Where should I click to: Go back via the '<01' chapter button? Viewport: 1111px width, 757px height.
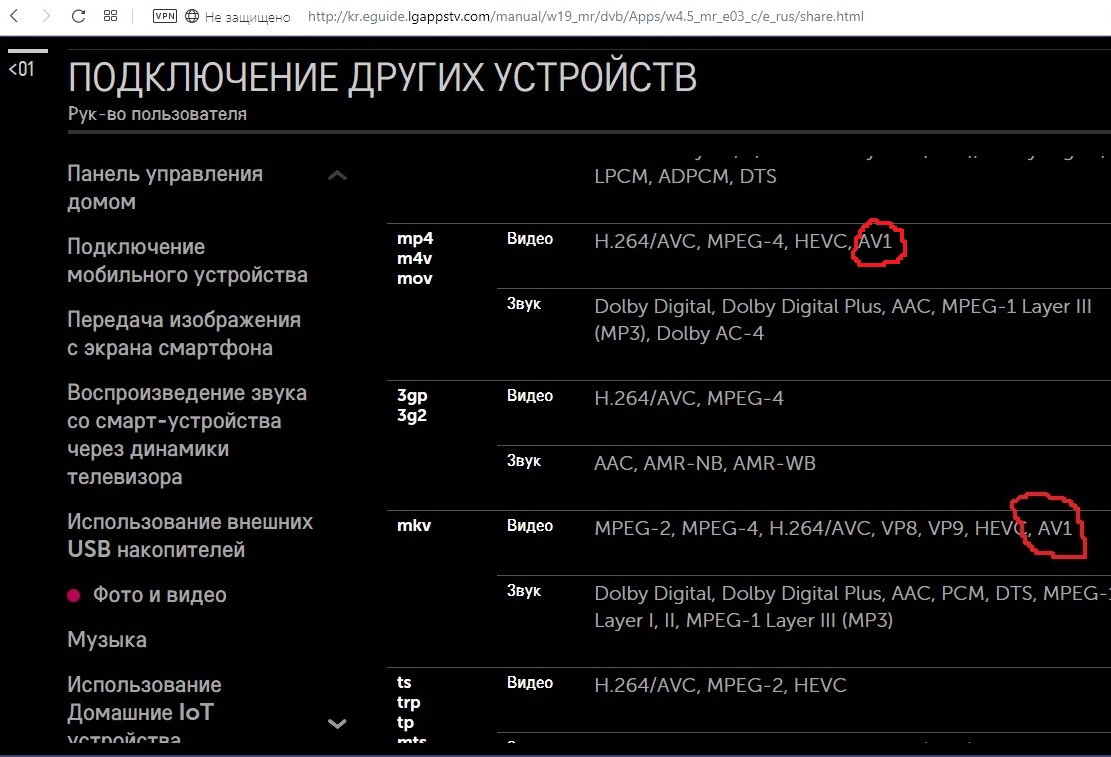click(x=21, y=69)
